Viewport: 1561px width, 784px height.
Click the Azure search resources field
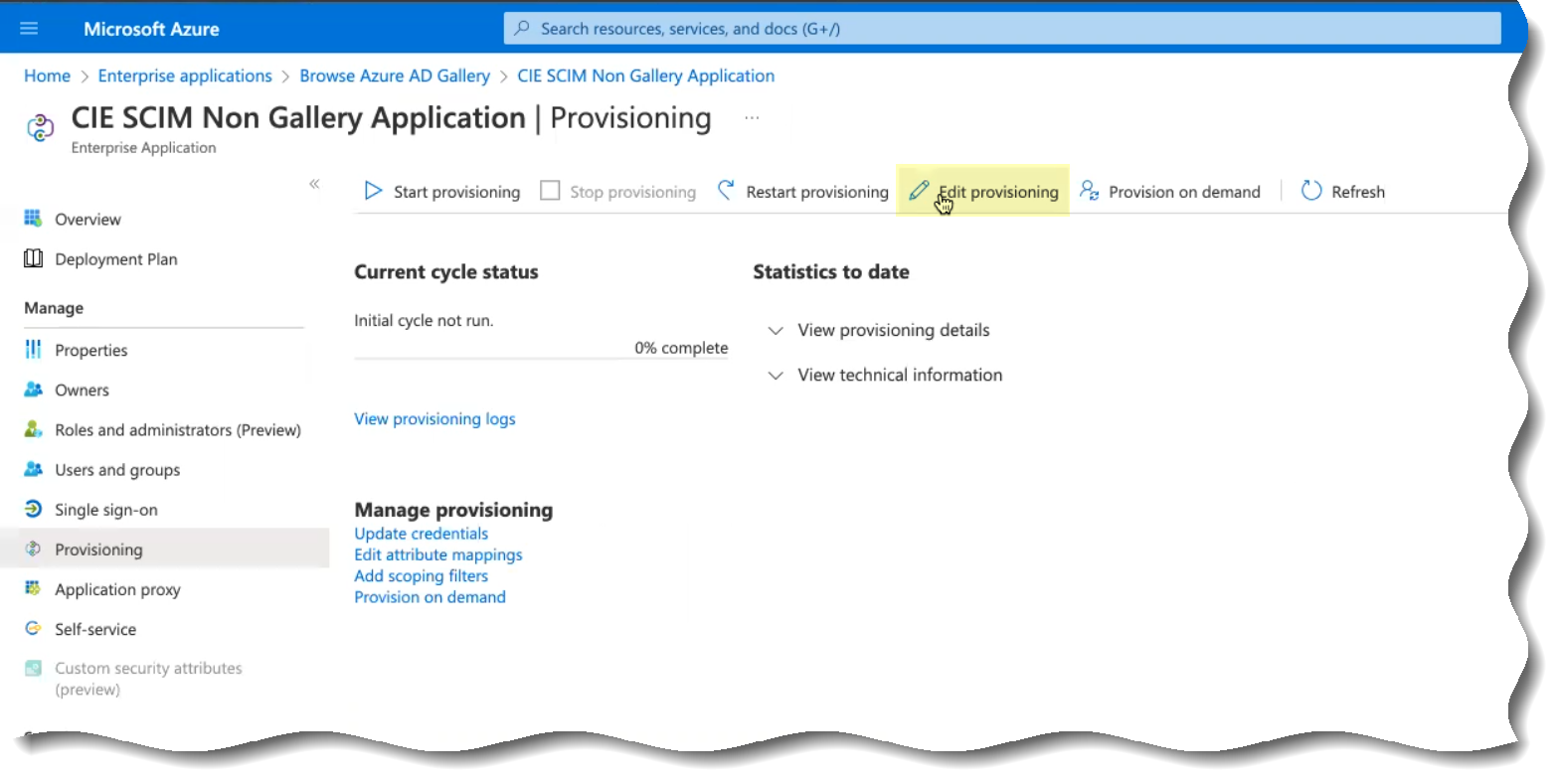[1002, 29]
